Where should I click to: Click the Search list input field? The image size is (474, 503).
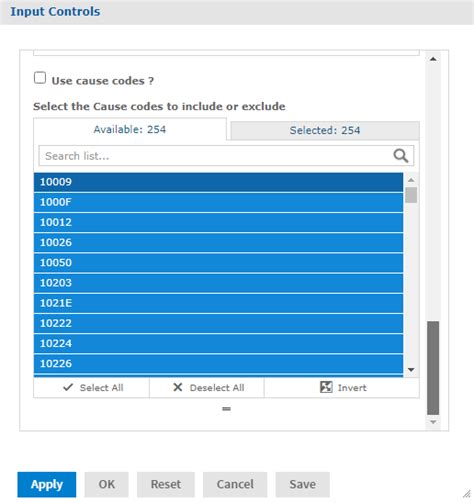pos(217,156)
